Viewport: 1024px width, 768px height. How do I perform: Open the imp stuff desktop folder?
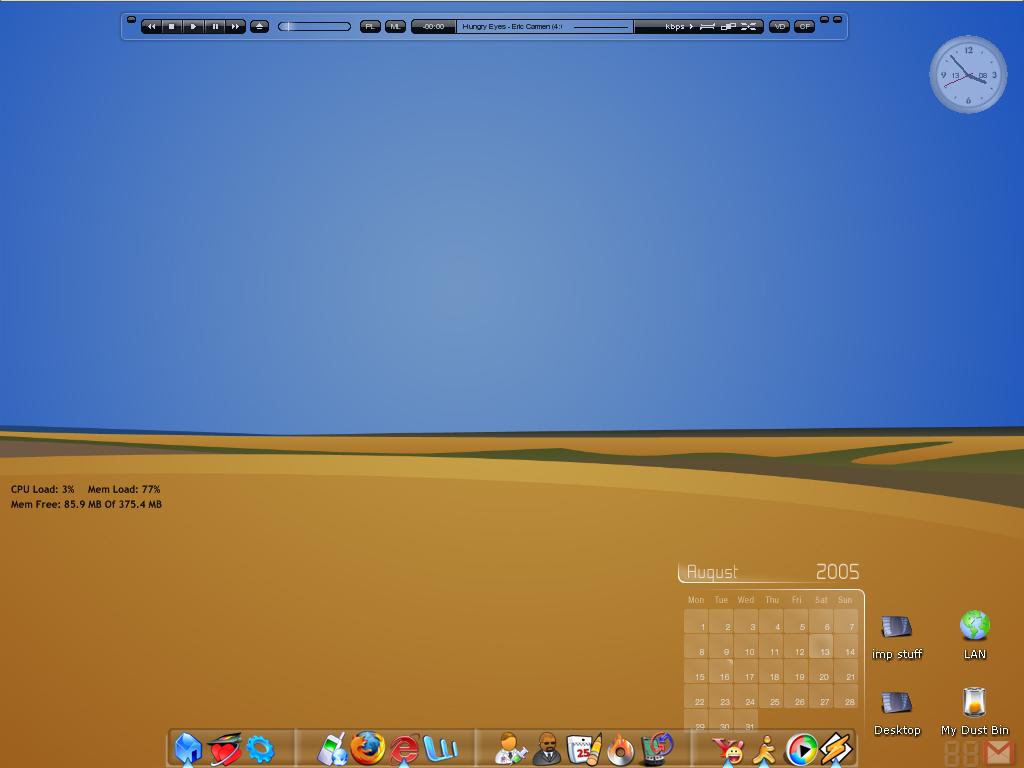point(897,637)
